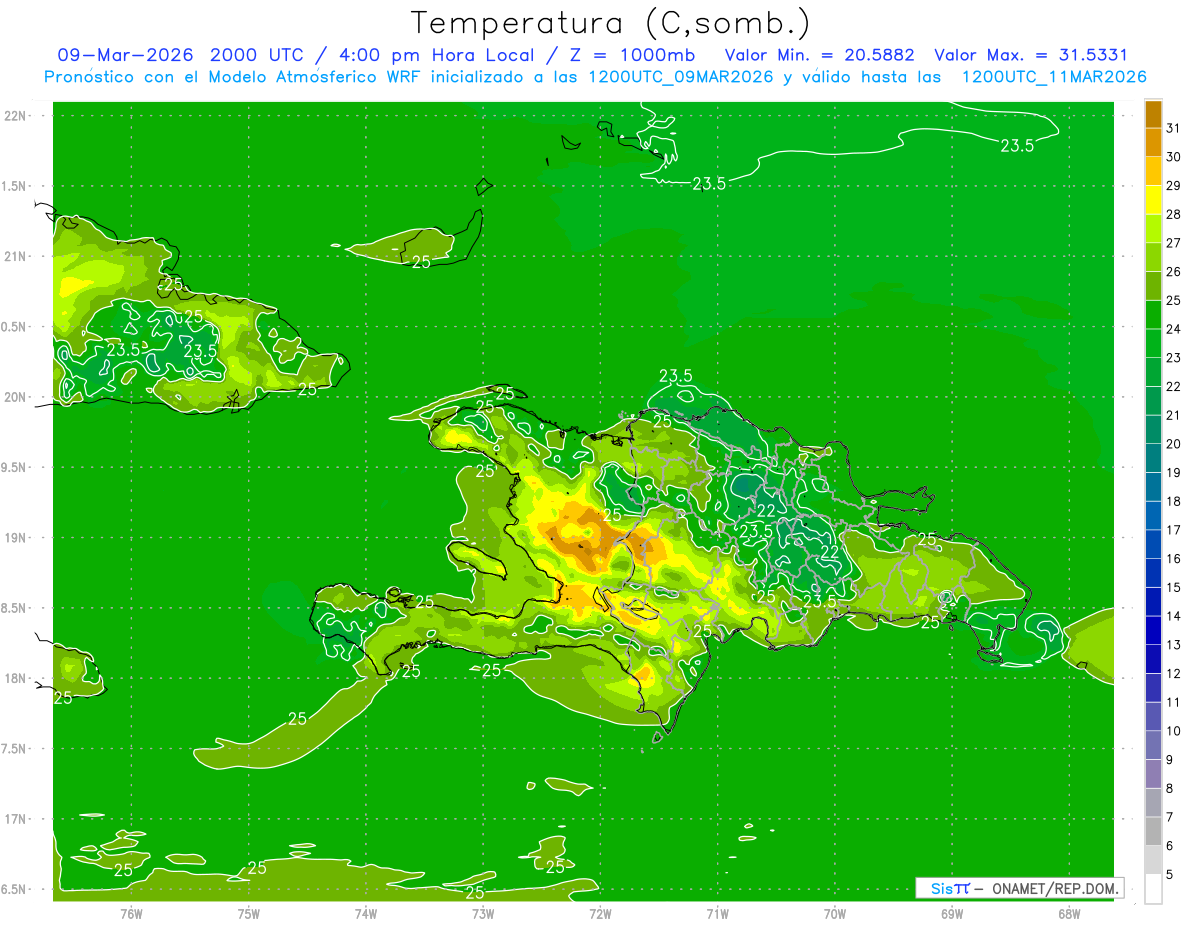
Task: Click the '25' contour label on the bottom map edge
Action: pos(475,892)
